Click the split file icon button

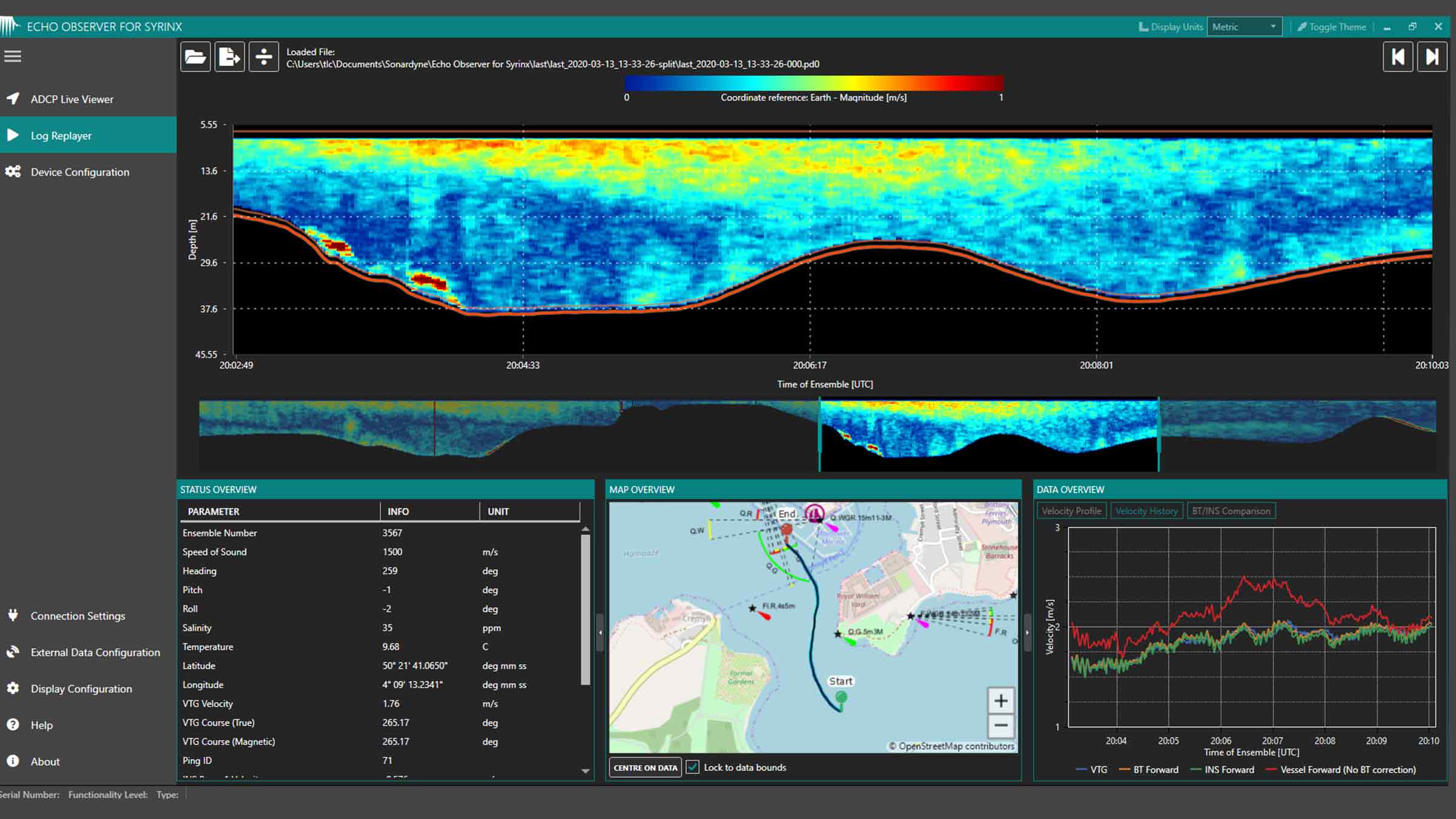pos(264,57)
